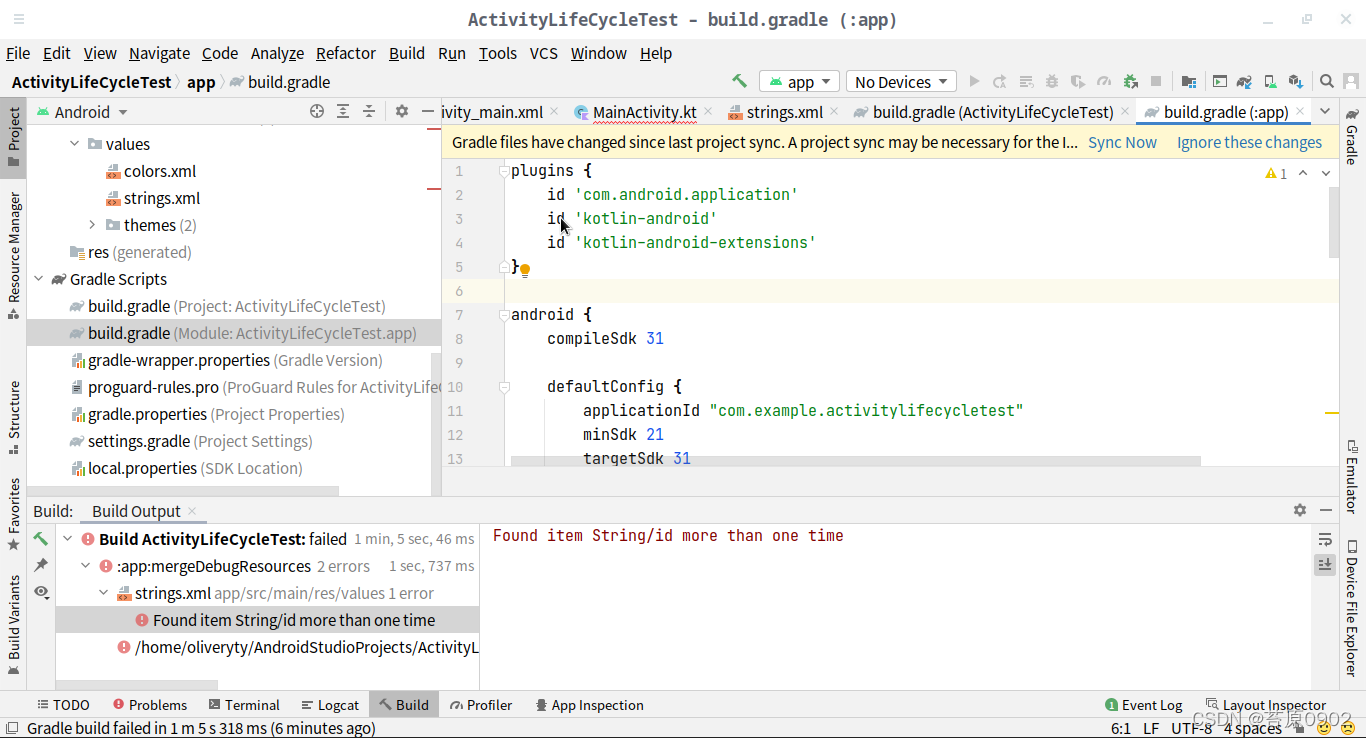
Task: Sync project with Gradle files toolbar icon
Action: [1243, 81]
